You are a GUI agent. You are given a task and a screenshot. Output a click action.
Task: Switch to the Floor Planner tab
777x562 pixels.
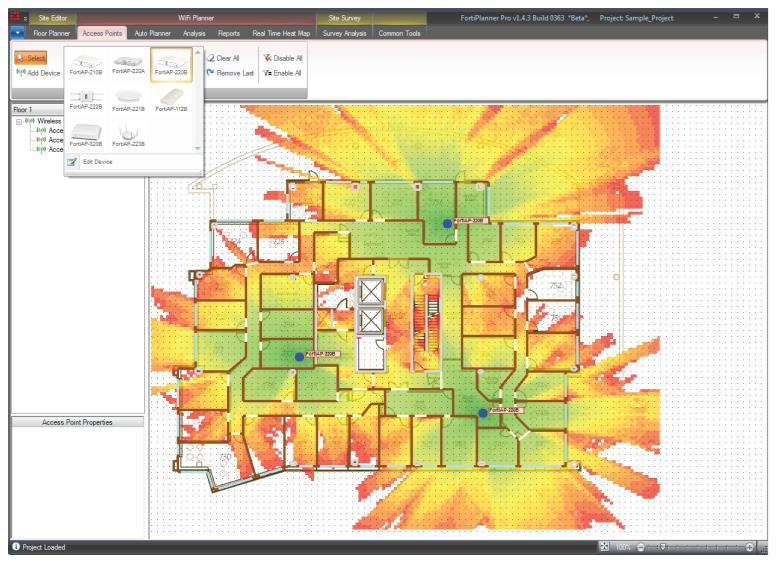pos(52,33)
